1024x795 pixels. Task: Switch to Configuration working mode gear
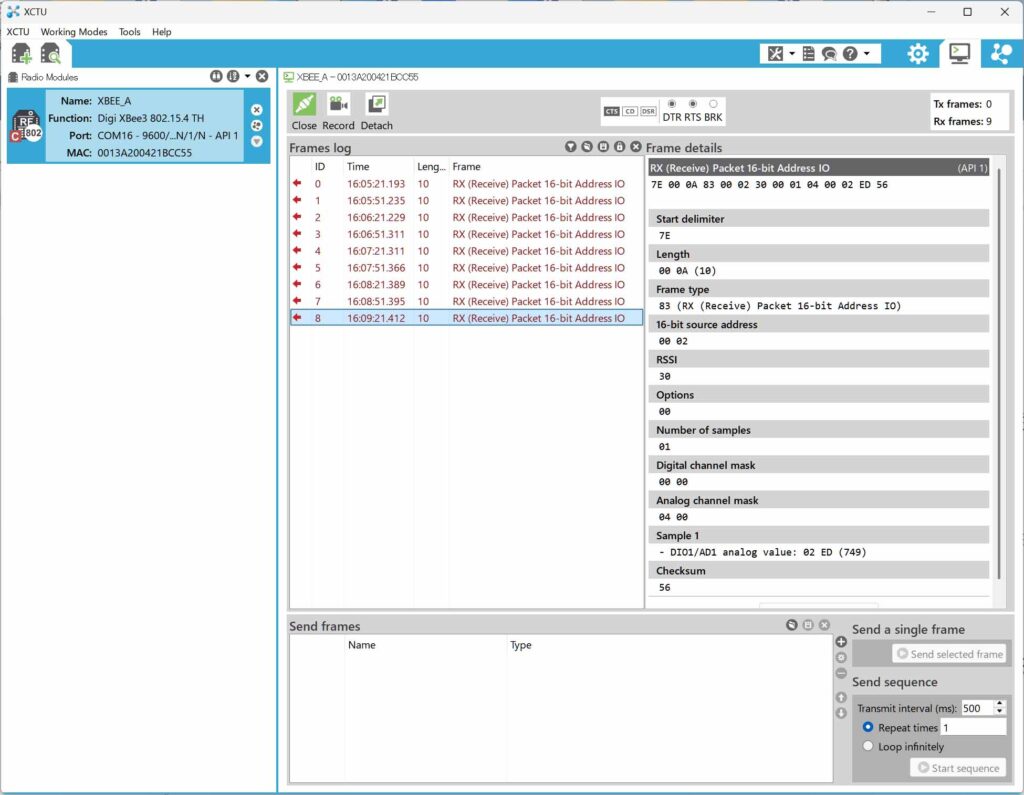point(918,54)
